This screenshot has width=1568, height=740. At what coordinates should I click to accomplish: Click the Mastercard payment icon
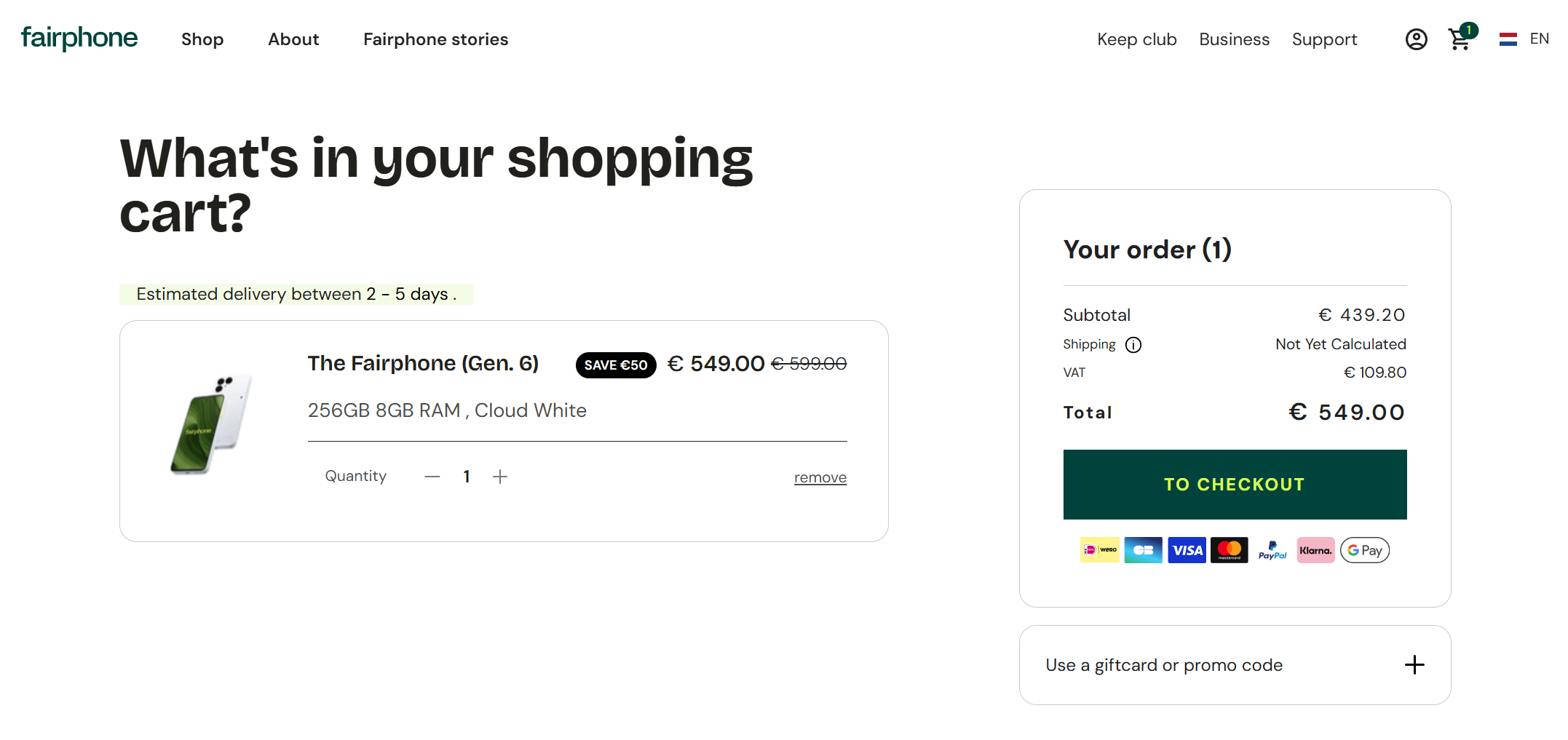point(1229,550)
